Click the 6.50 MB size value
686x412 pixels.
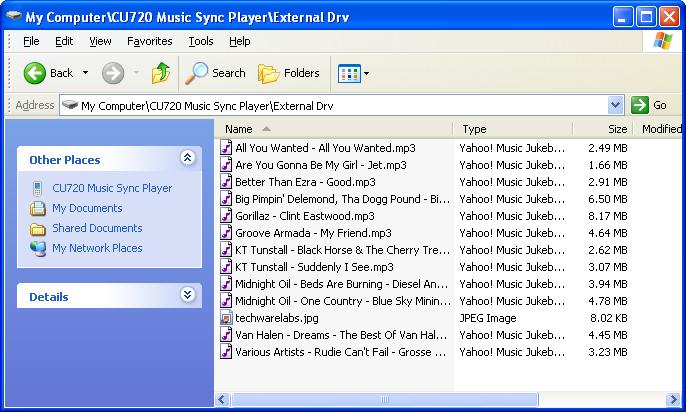[x=607, y=199]
